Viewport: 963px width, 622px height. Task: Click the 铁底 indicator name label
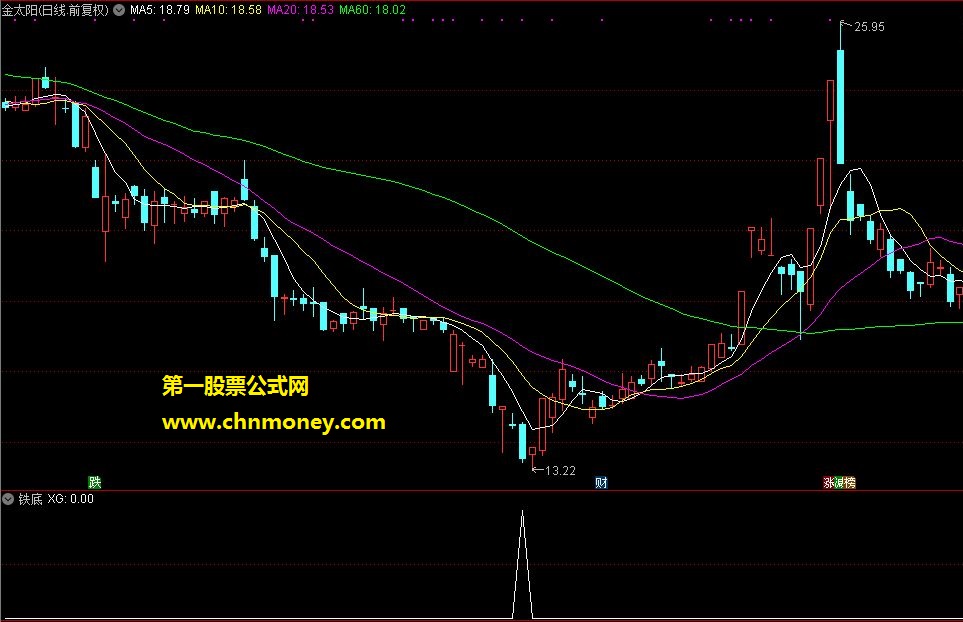pyautogui.click(x=30, y=499)
